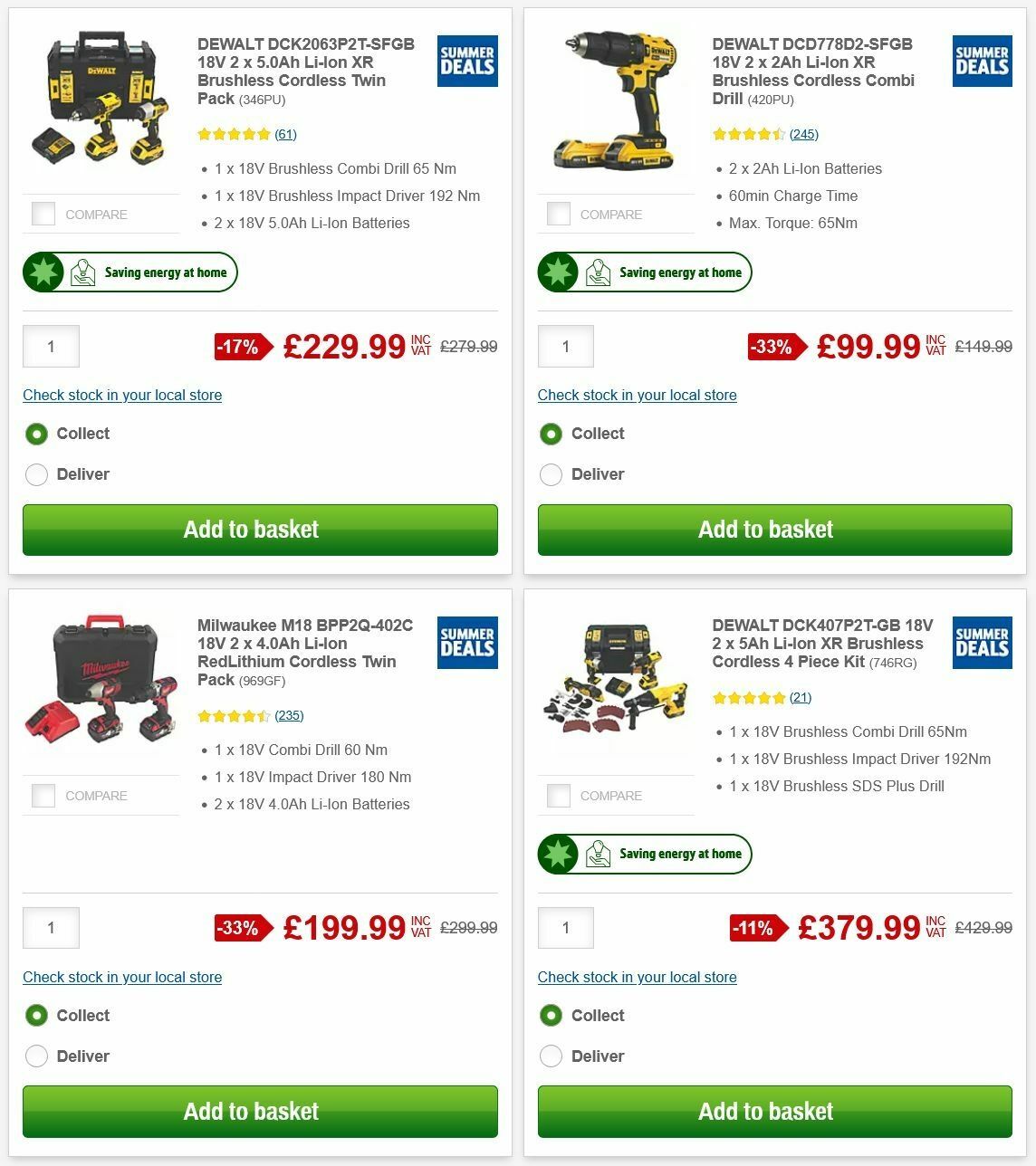Click the house energy icon on DEWALT 4 Piece Kit
The height and width of the screenshot is (1166, 1036).
598,853
